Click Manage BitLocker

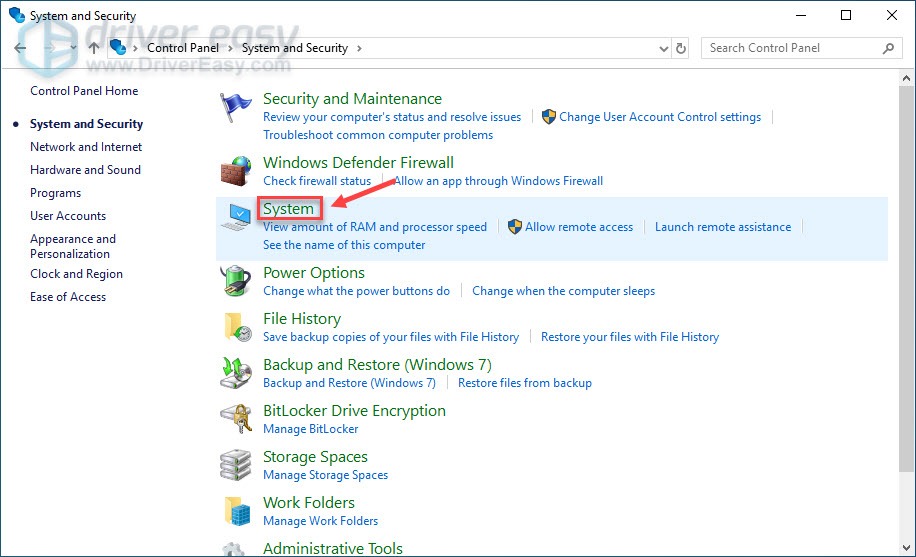click(311, 429)
